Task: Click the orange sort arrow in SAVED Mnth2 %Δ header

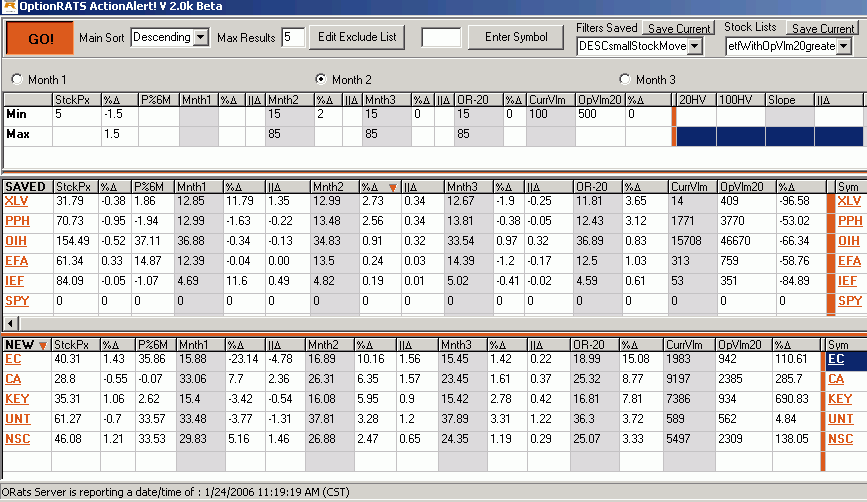Action: tap(393, 187)
